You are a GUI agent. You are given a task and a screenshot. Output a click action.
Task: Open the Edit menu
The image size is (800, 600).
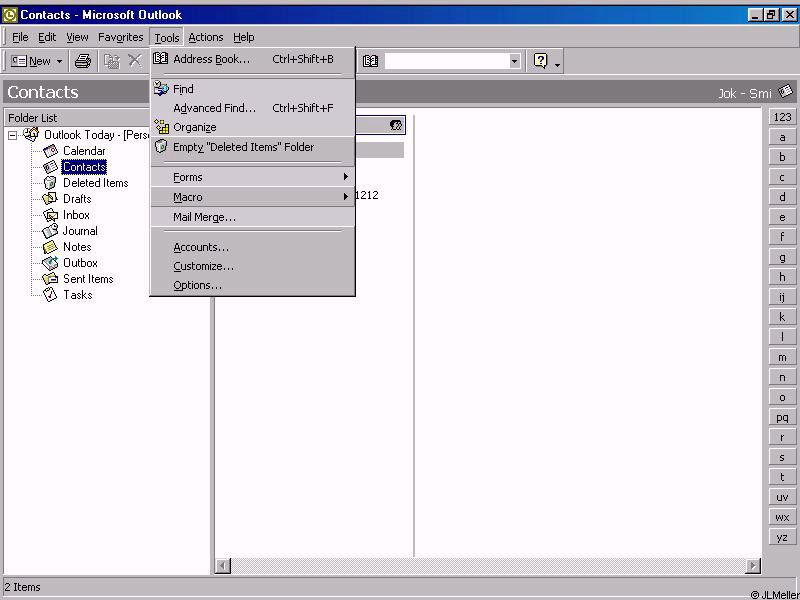point(47,37)
